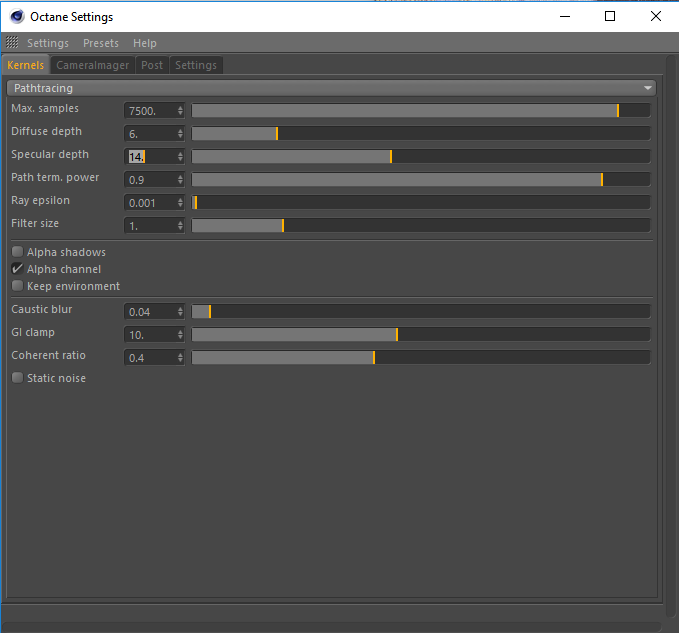
Task: Click the Specular depth stepper arrows
Action: click(180, 157)
